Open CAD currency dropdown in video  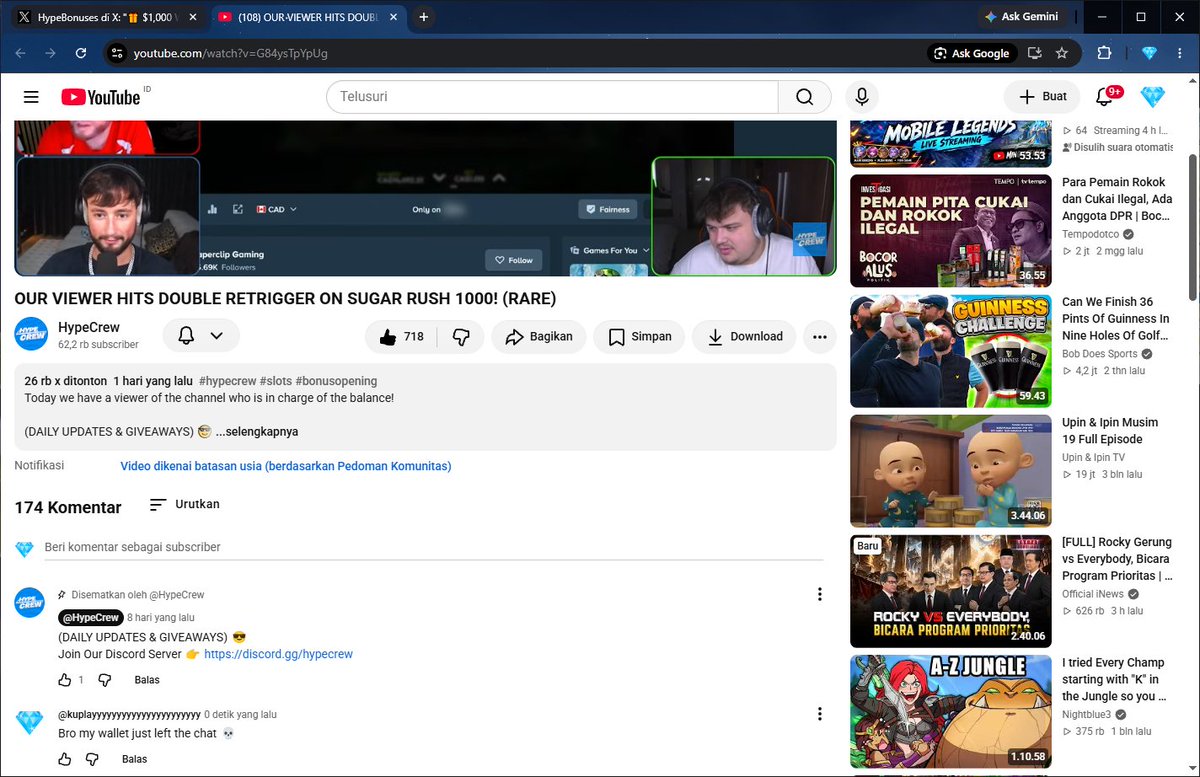(x=277, y=209)
